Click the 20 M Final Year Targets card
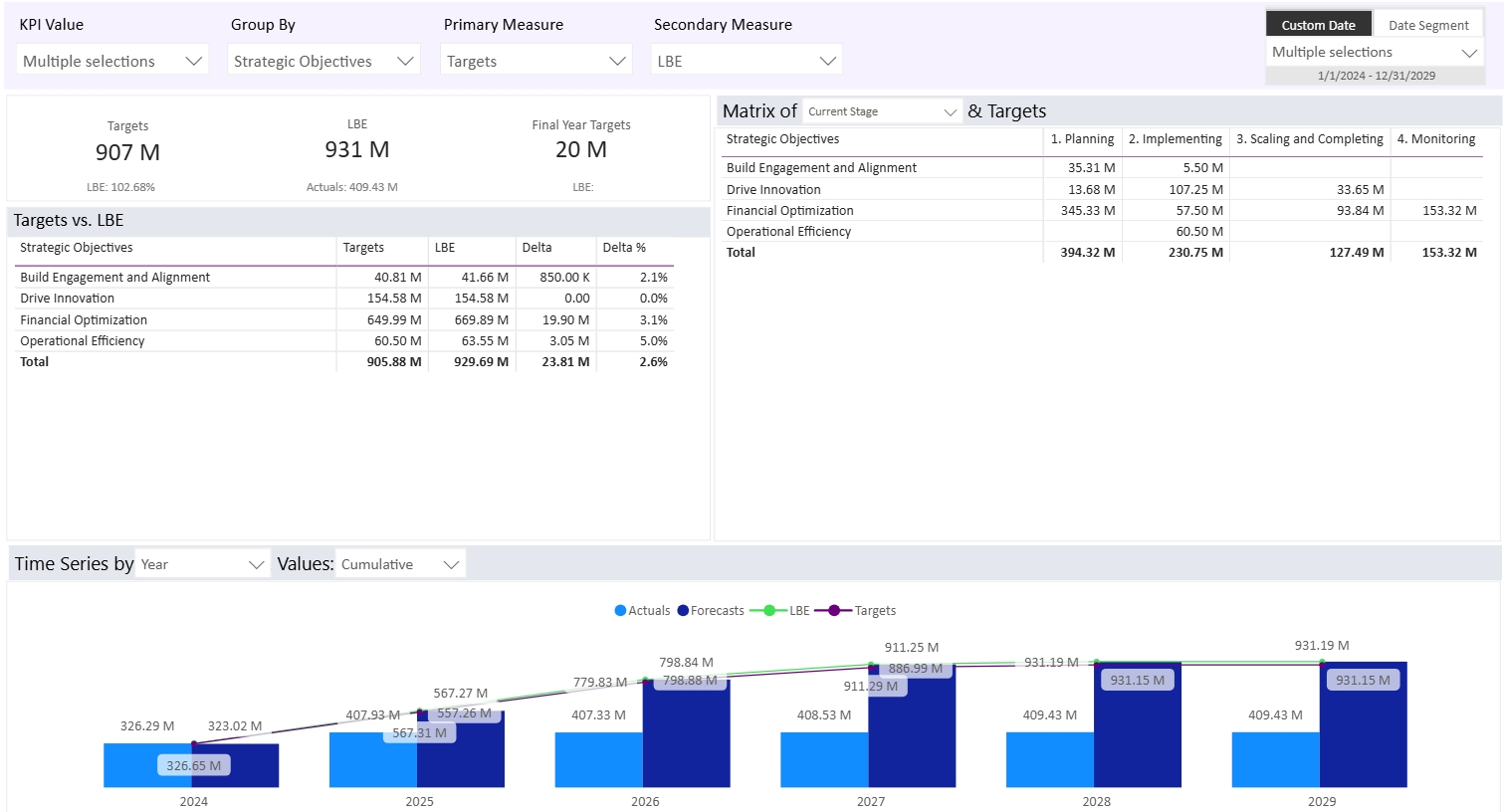 [x=581, y=150]
